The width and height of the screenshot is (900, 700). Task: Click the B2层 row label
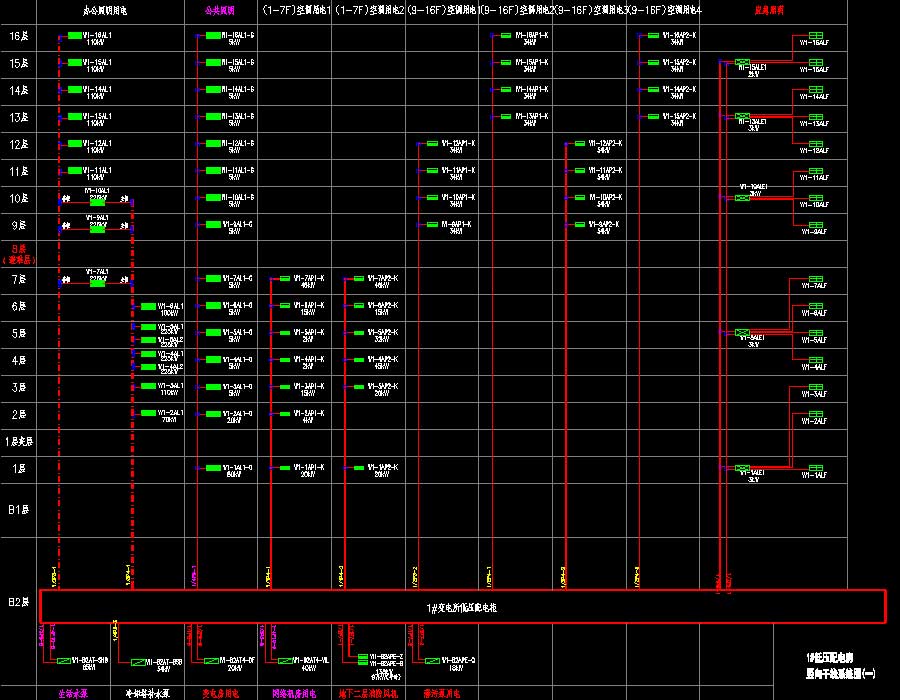coord(19,602)
